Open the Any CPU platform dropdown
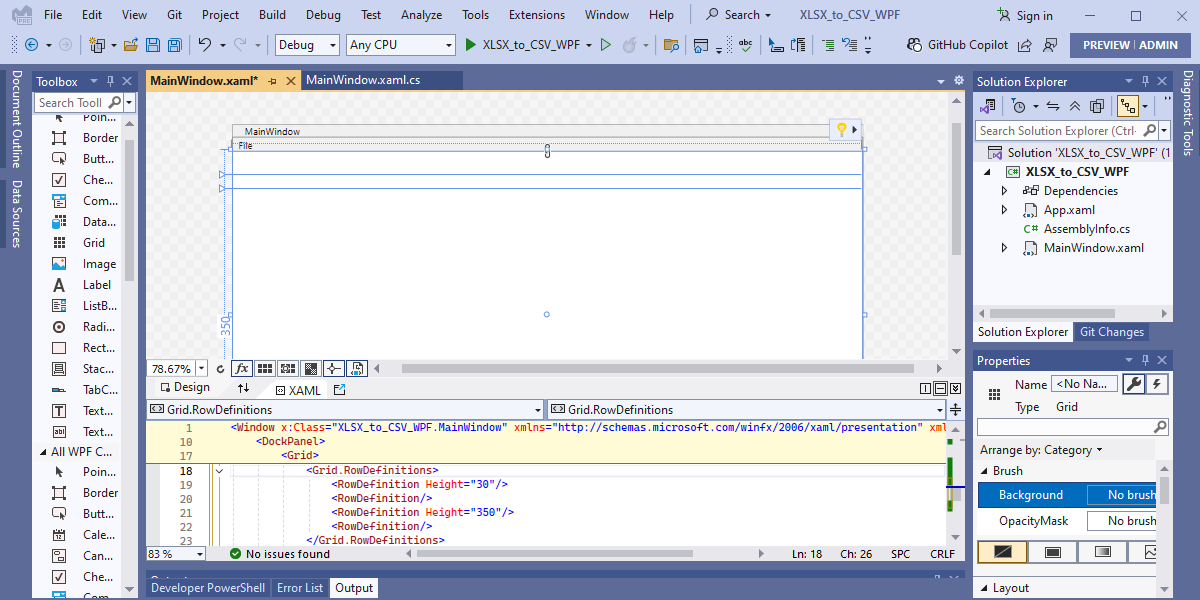The height and width of the screenshot is (600, 1200). [x=402, y=45]
